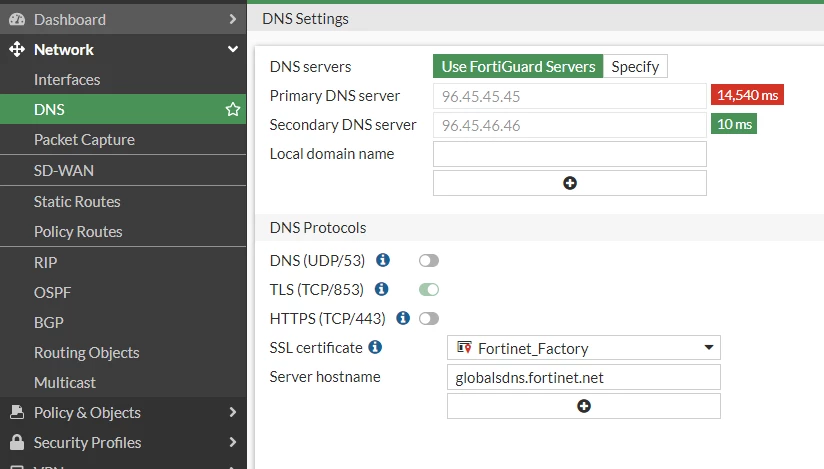Viewport: 824px width, 469px height.
Task: Click info icon beside TLS (TCP/853)
Action: 382,289
